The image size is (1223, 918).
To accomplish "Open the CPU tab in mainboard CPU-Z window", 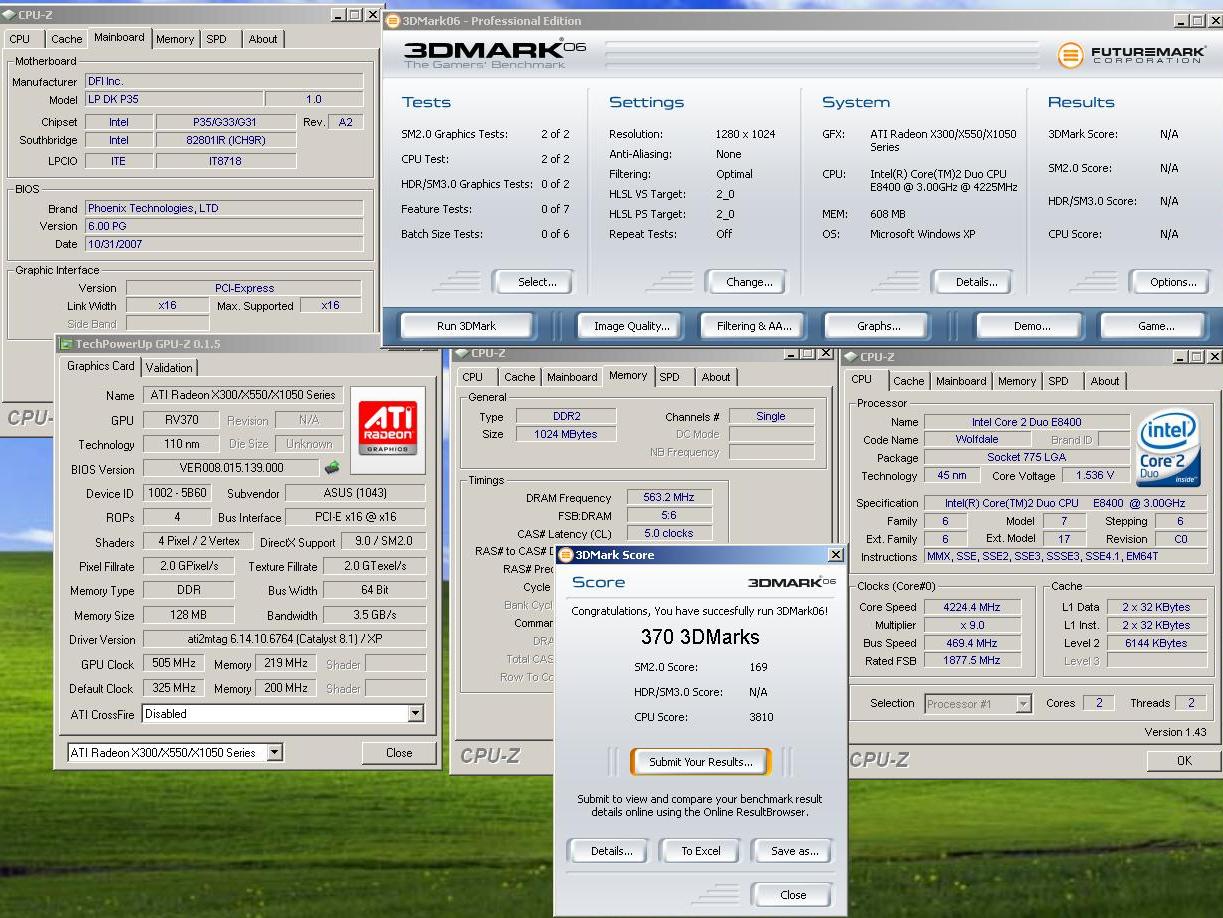I will (20, 39).
